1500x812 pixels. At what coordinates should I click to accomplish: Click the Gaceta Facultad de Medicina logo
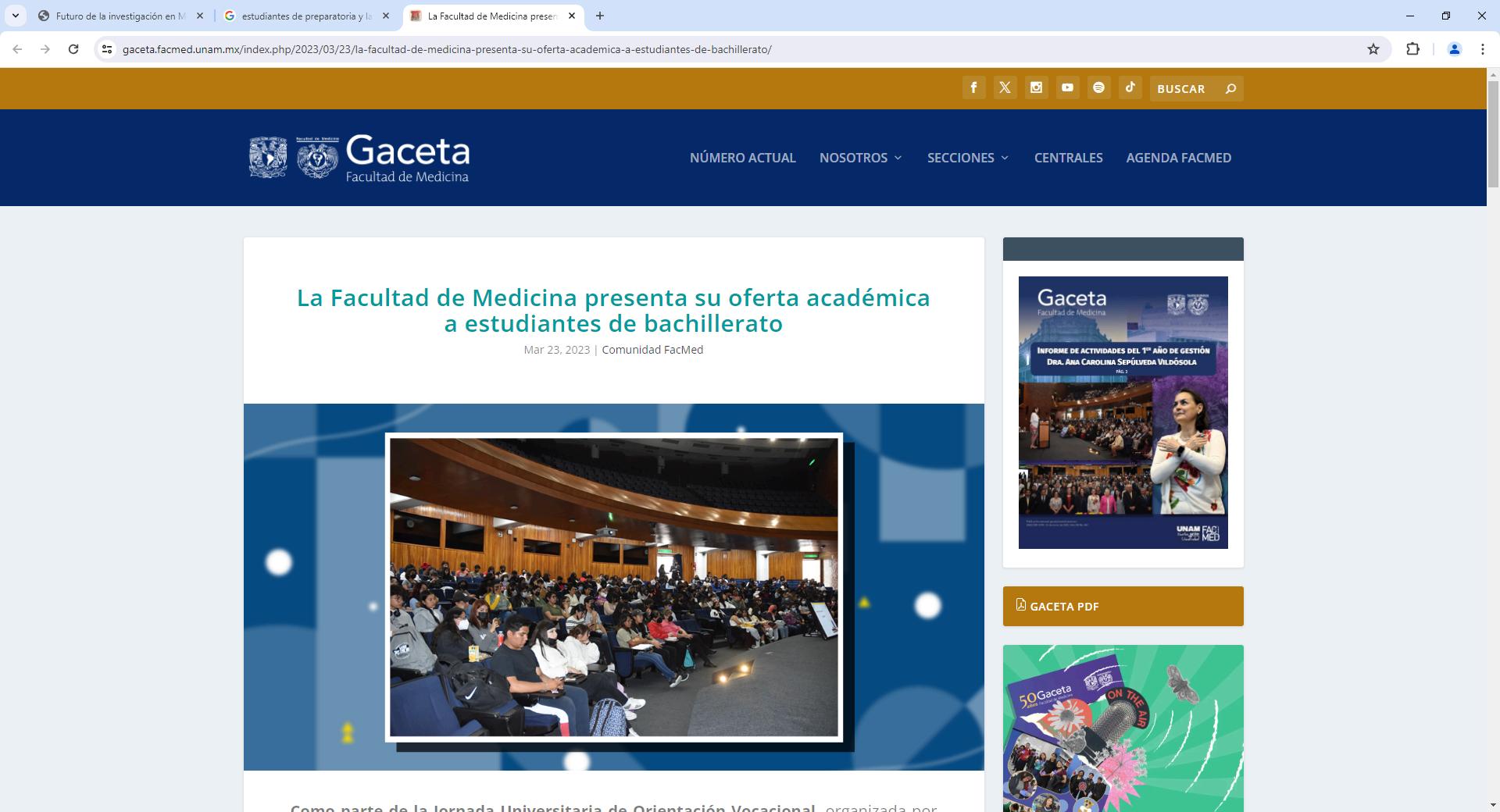pyautogui.click(x=359, y=157)
